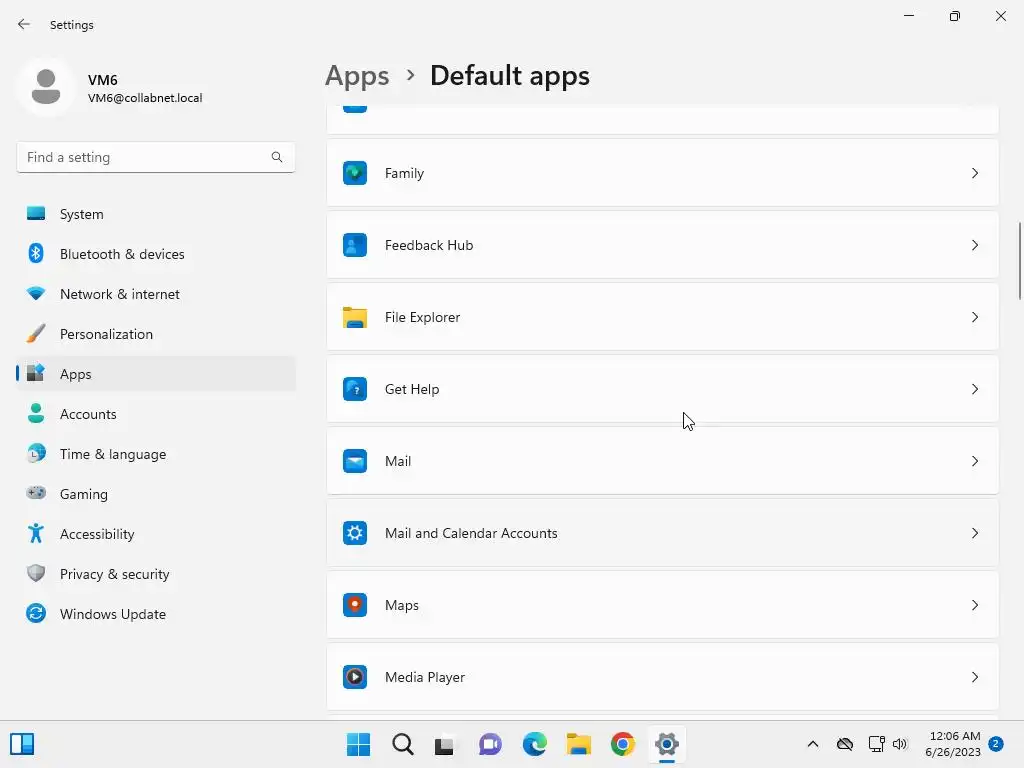This screenshot has height=768, width=1024.
Task: Click the Accessibility figure icon
Action: (x=36, y=534)
